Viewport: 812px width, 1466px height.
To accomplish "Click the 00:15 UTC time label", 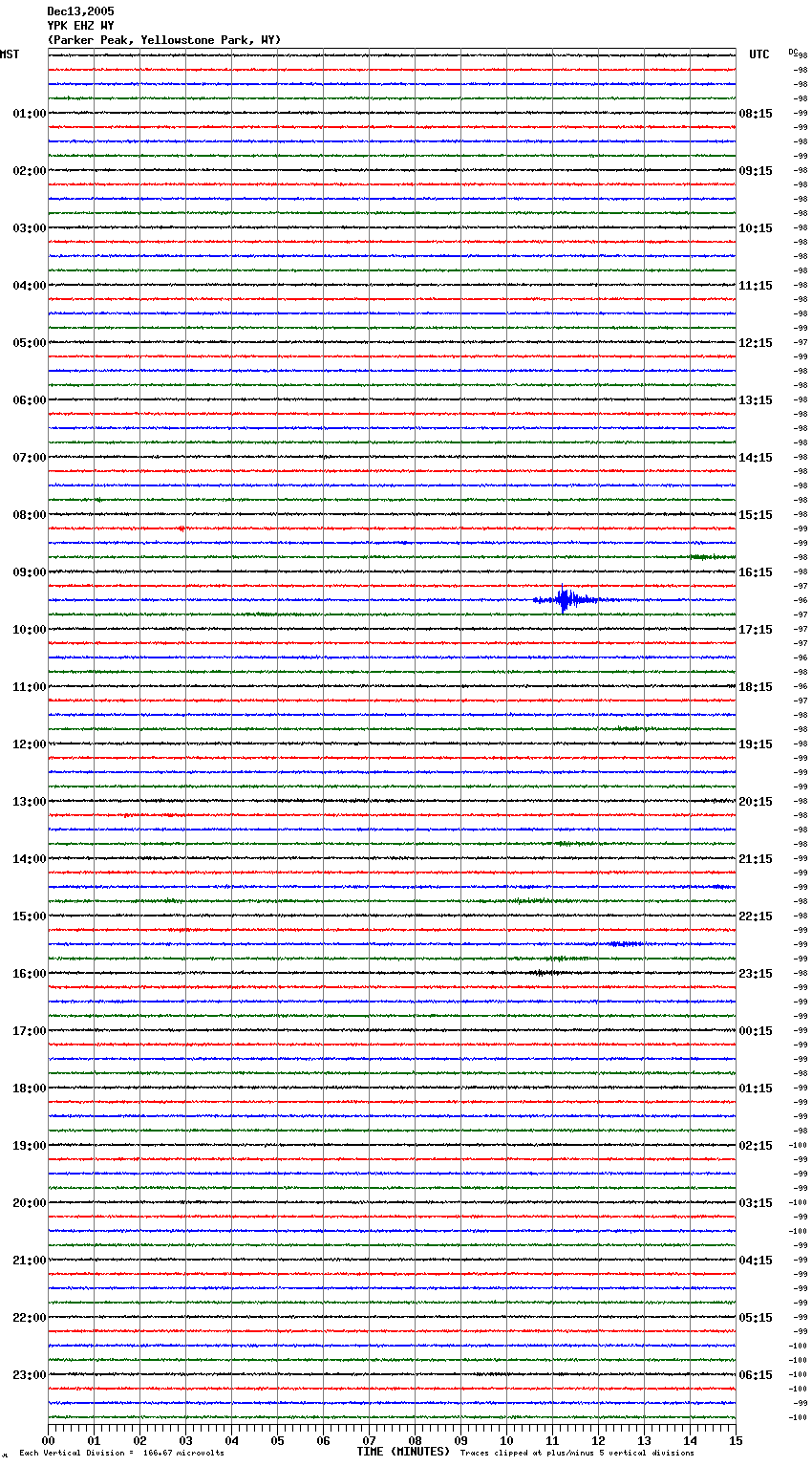I will click(756, 1031).
